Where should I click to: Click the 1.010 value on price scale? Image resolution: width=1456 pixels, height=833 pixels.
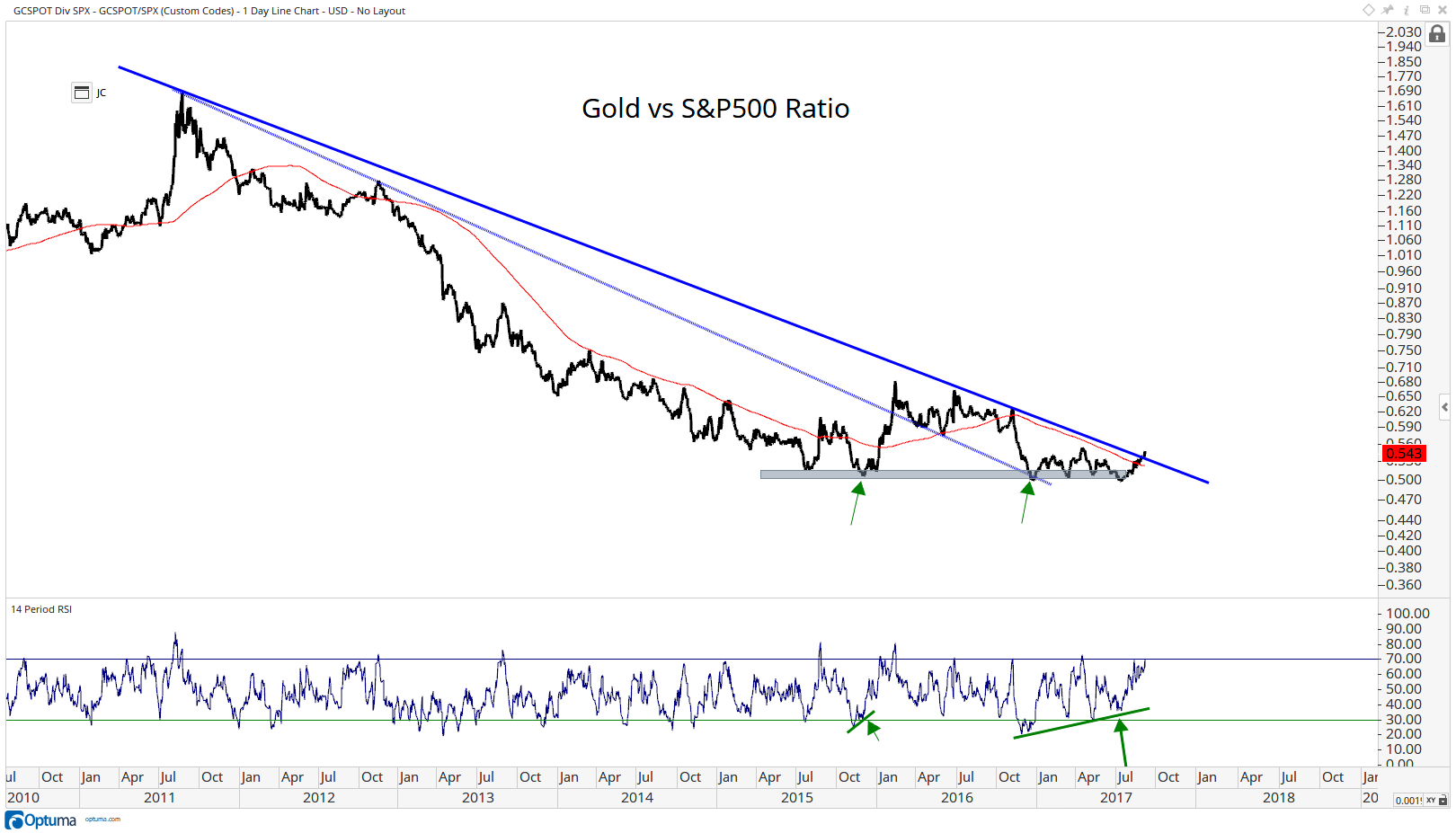click(1404, 255)
